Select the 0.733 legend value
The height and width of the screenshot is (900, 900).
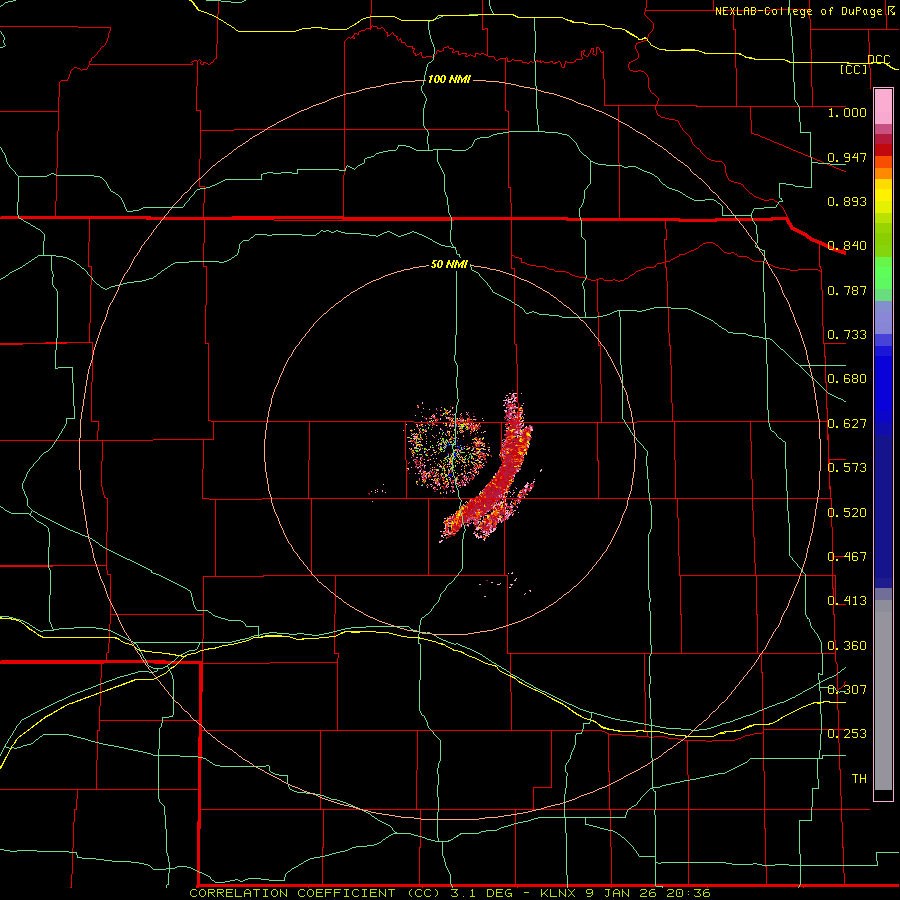tap(847, 335)
